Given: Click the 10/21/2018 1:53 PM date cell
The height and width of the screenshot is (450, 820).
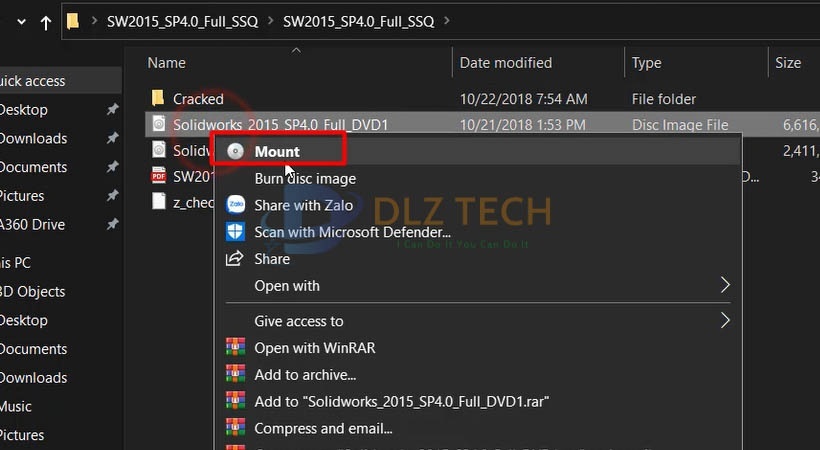Looking at the screenshot, I should coord(522,125).
